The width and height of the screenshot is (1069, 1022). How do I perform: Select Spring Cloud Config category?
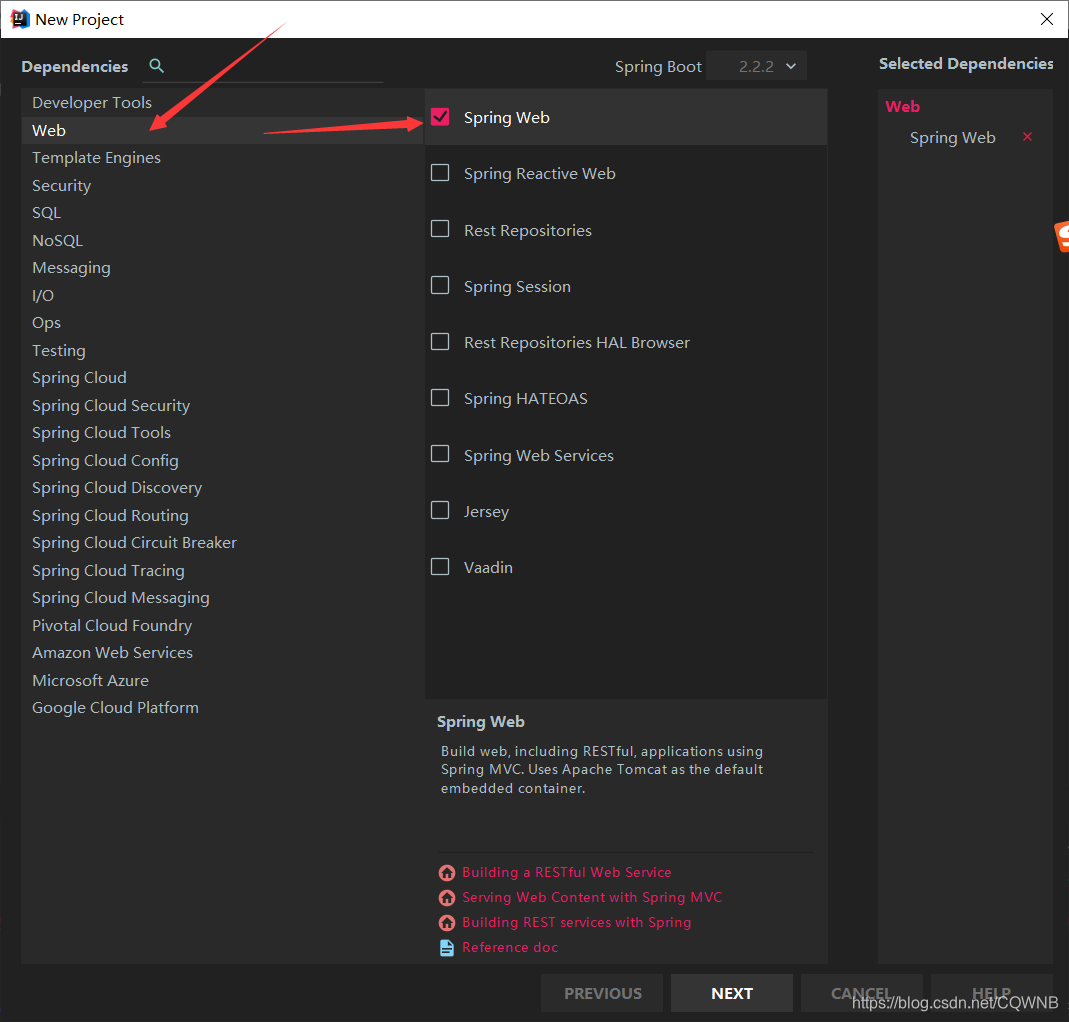(222, 461)
